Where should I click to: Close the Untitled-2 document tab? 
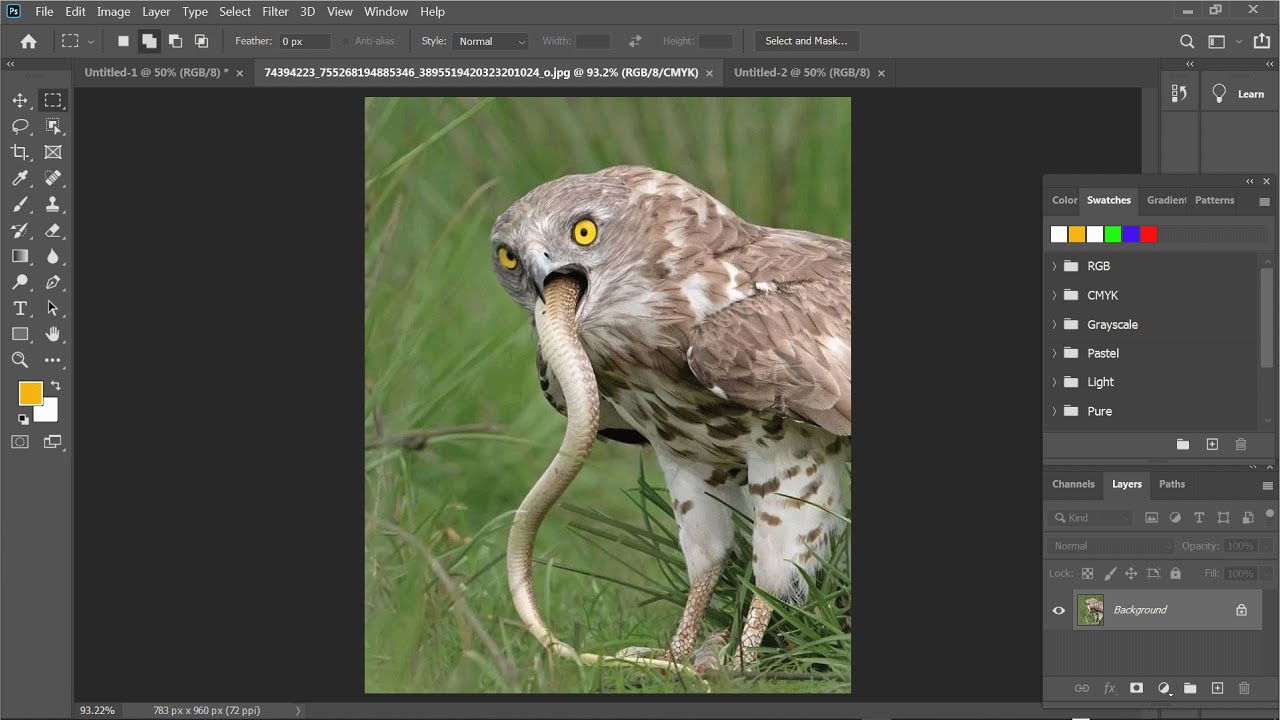click(881, 73)
